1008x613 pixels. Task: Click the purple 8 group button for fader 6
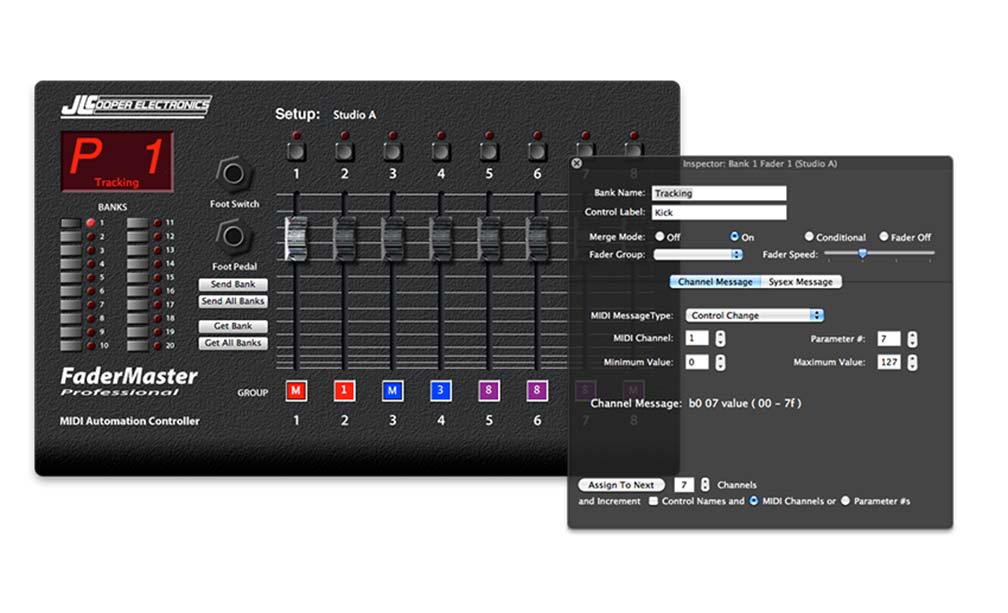[537, 391]
